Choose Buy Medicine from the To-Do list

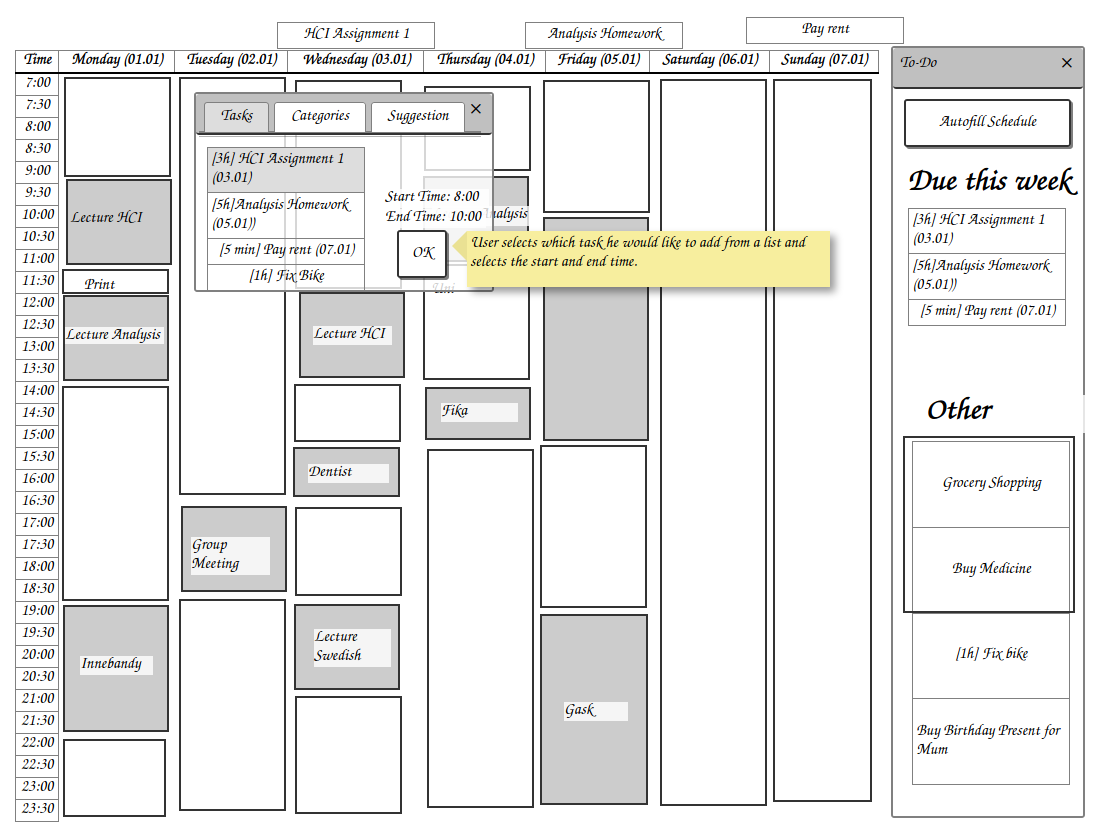[x=991, y=569]
